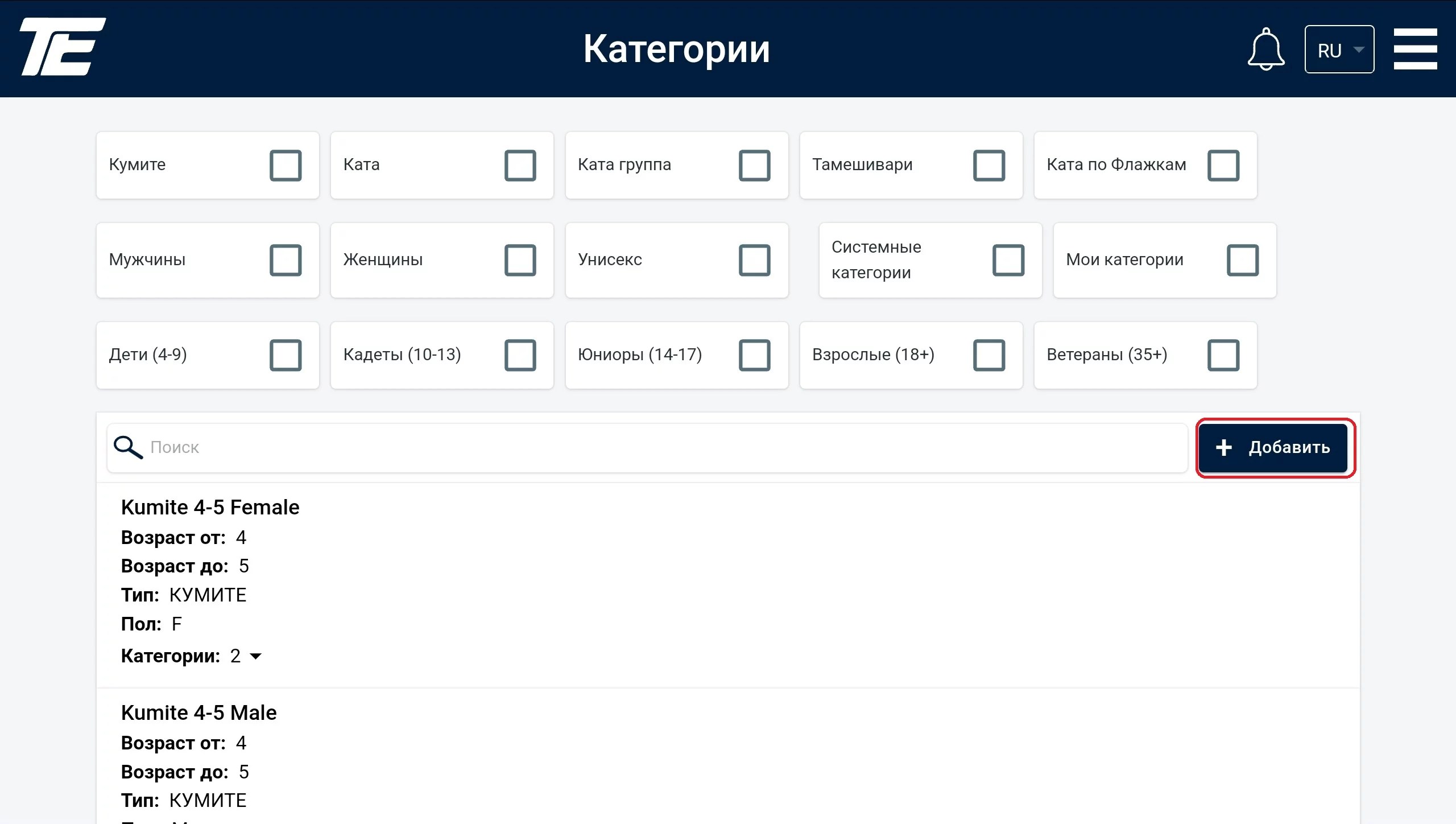Viewport: 1456px width, 824px height.
Task: Open the Kumite 4-5 Female category
Action: pos(210,507)
